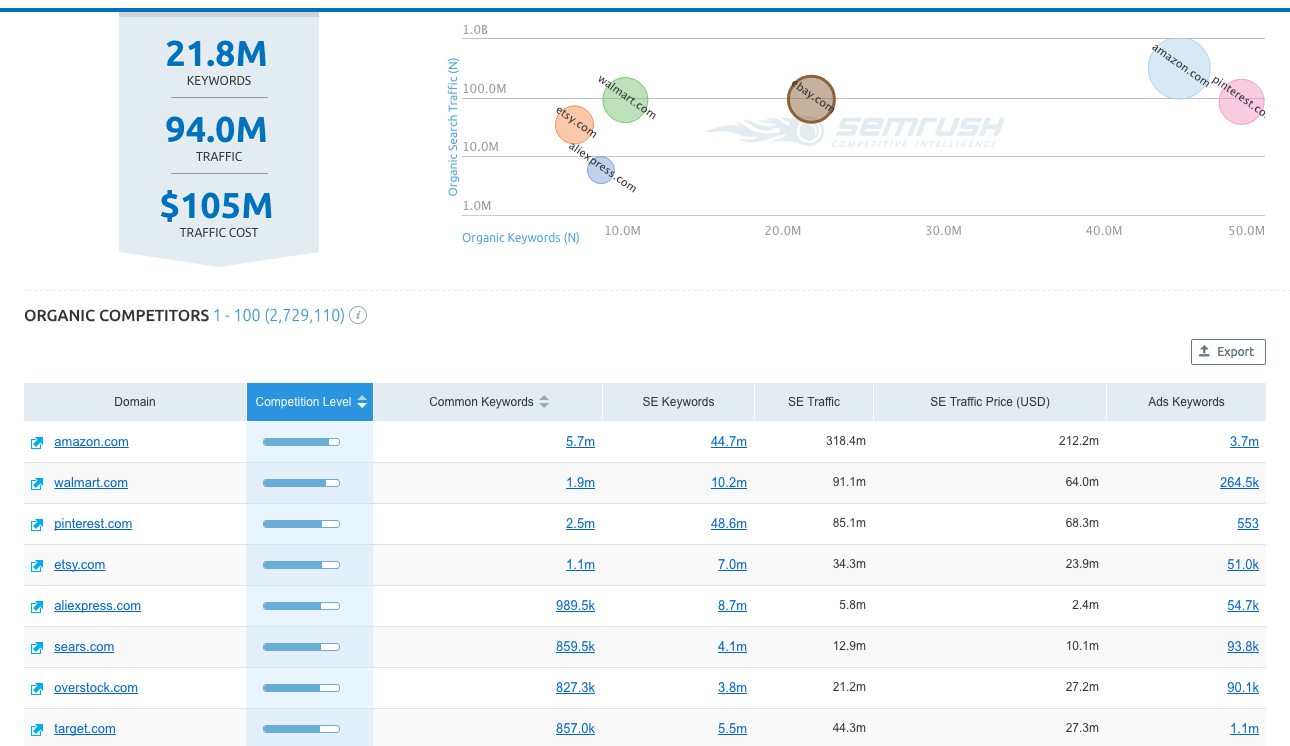Open sears.com ads keywords 93.8k
Image resolution: width=1290 pixels, height=746 pixels.
[1243, 647]
